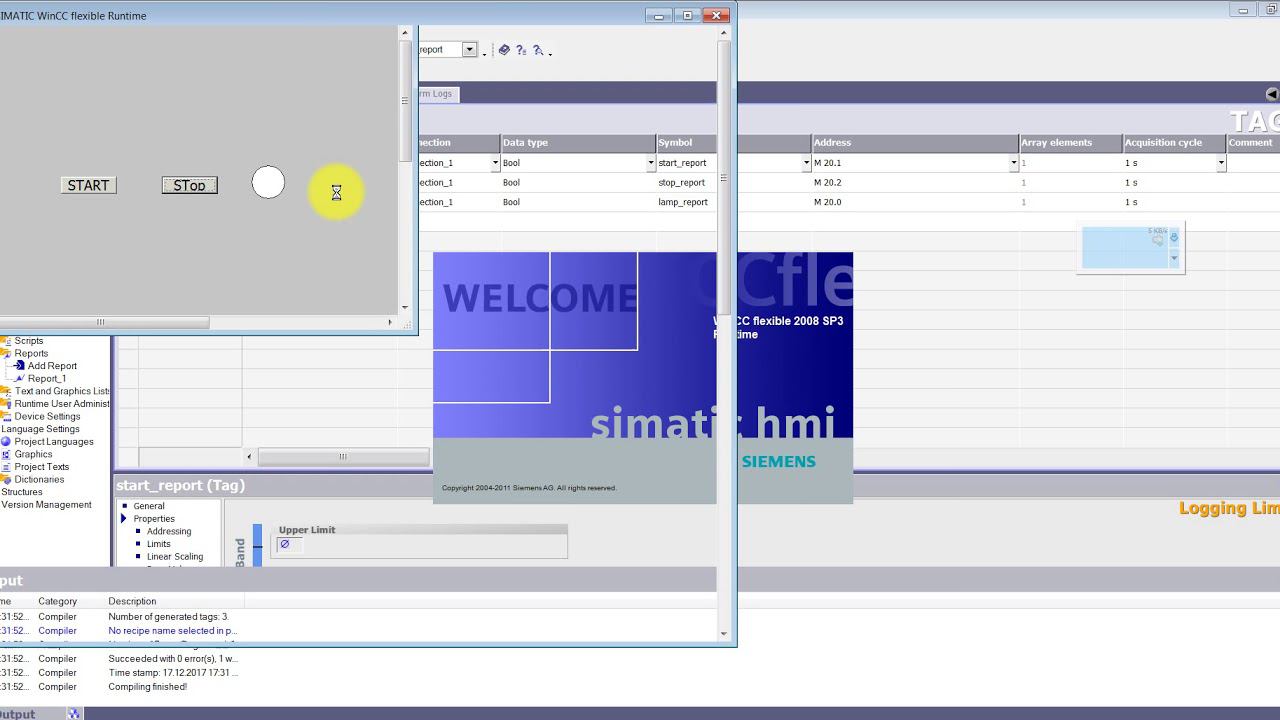The height and width of the screenshot is (720, 1280).
Task: Open the Connection dropdown in the start_report row
Action: point(495,163)
